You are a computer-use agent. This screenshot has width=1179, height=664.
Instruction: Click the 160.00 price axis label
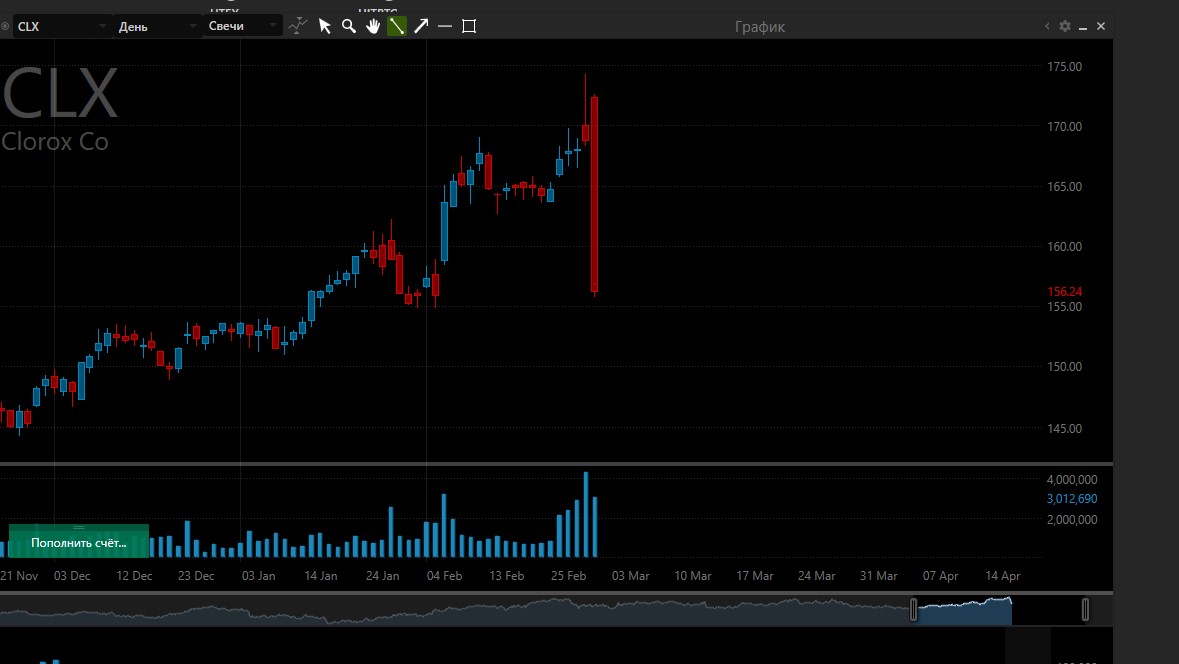(1065, 247)
